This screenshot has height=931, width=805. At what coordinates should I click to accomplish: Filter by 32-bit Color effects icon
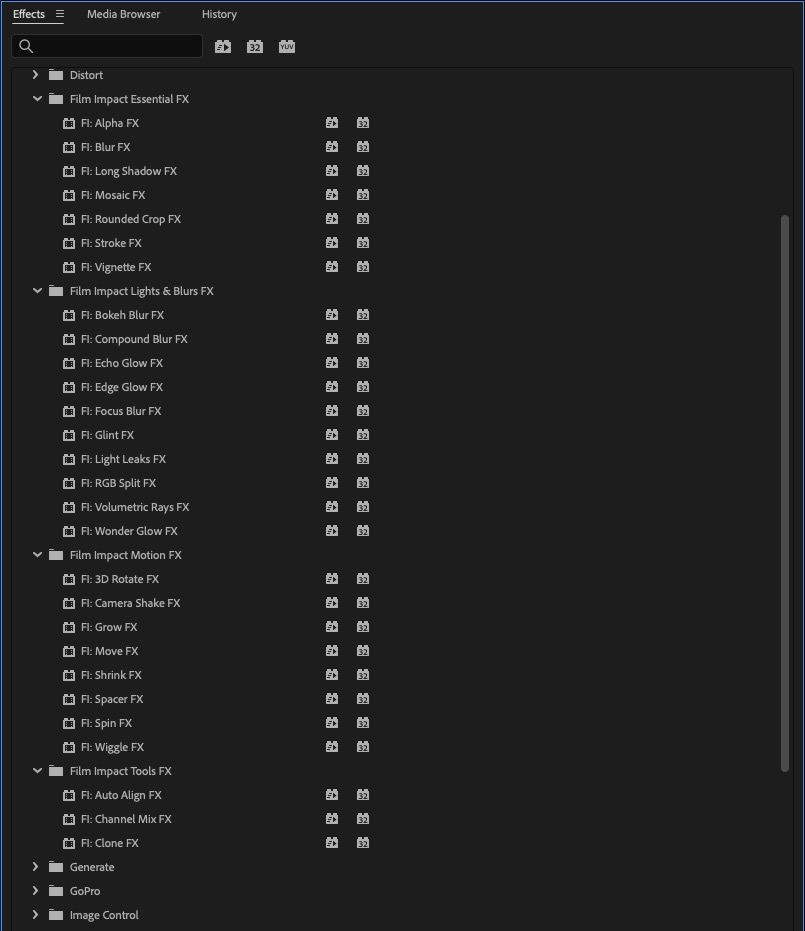click(255, 47)
